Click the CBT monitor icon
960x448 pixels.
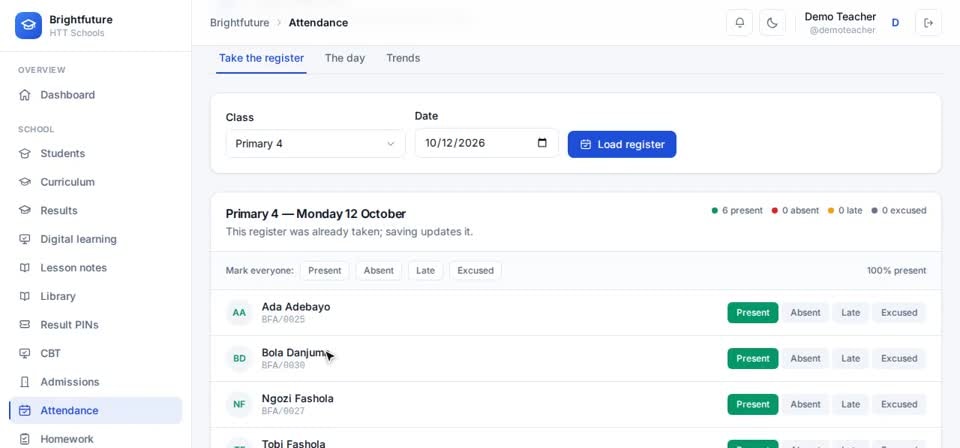tap(24, 353)
